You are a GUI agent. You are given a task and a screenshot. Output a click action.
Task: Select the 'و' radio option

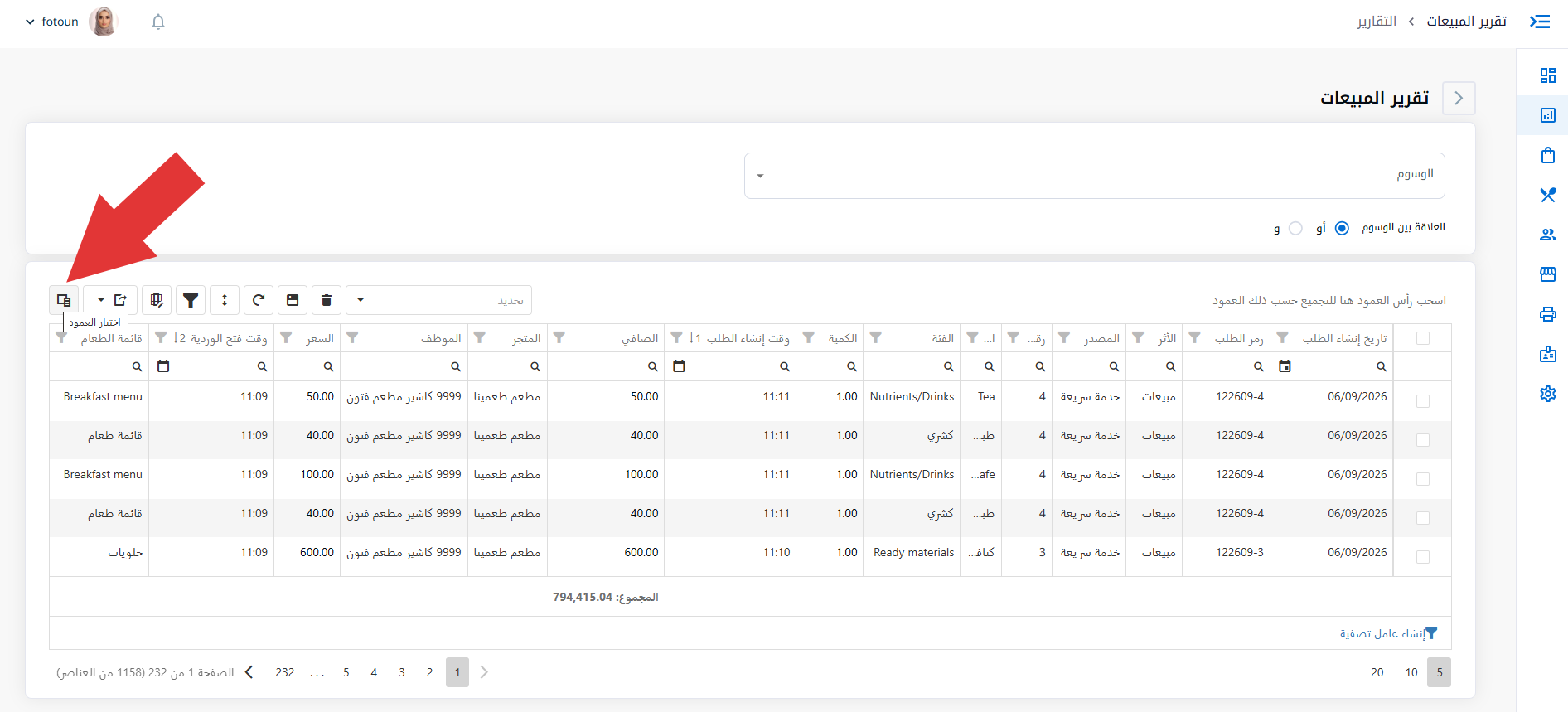click(x=1295, y=228)
